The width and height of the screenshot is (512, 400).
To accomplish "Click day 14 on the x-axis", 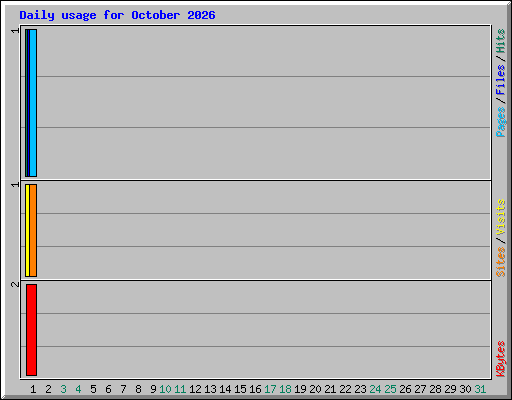I will tap(225, 389).
